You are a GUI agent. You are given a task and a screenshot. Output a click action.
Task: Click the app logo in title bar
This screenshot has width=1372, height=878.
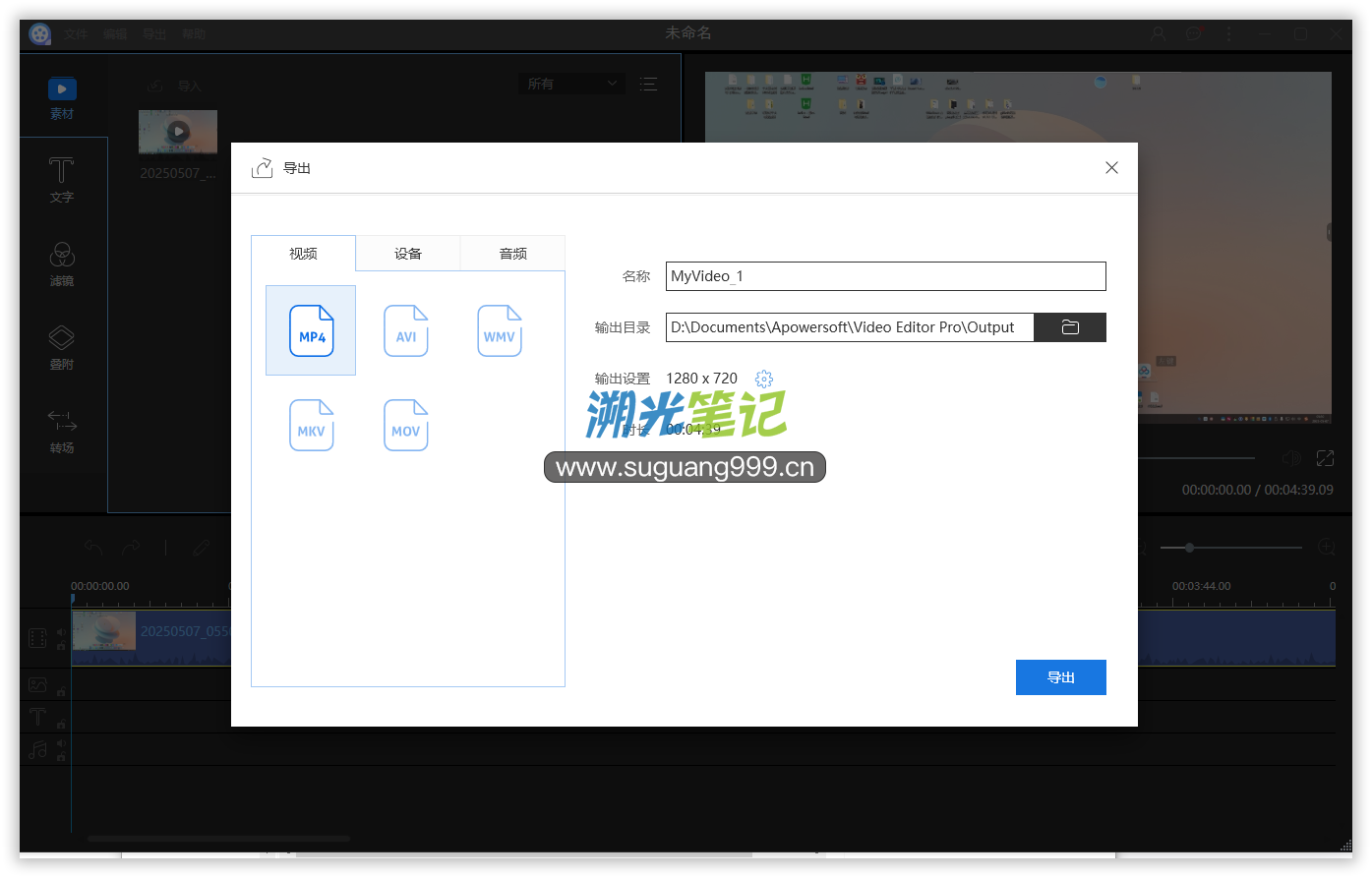coord(39,34)
